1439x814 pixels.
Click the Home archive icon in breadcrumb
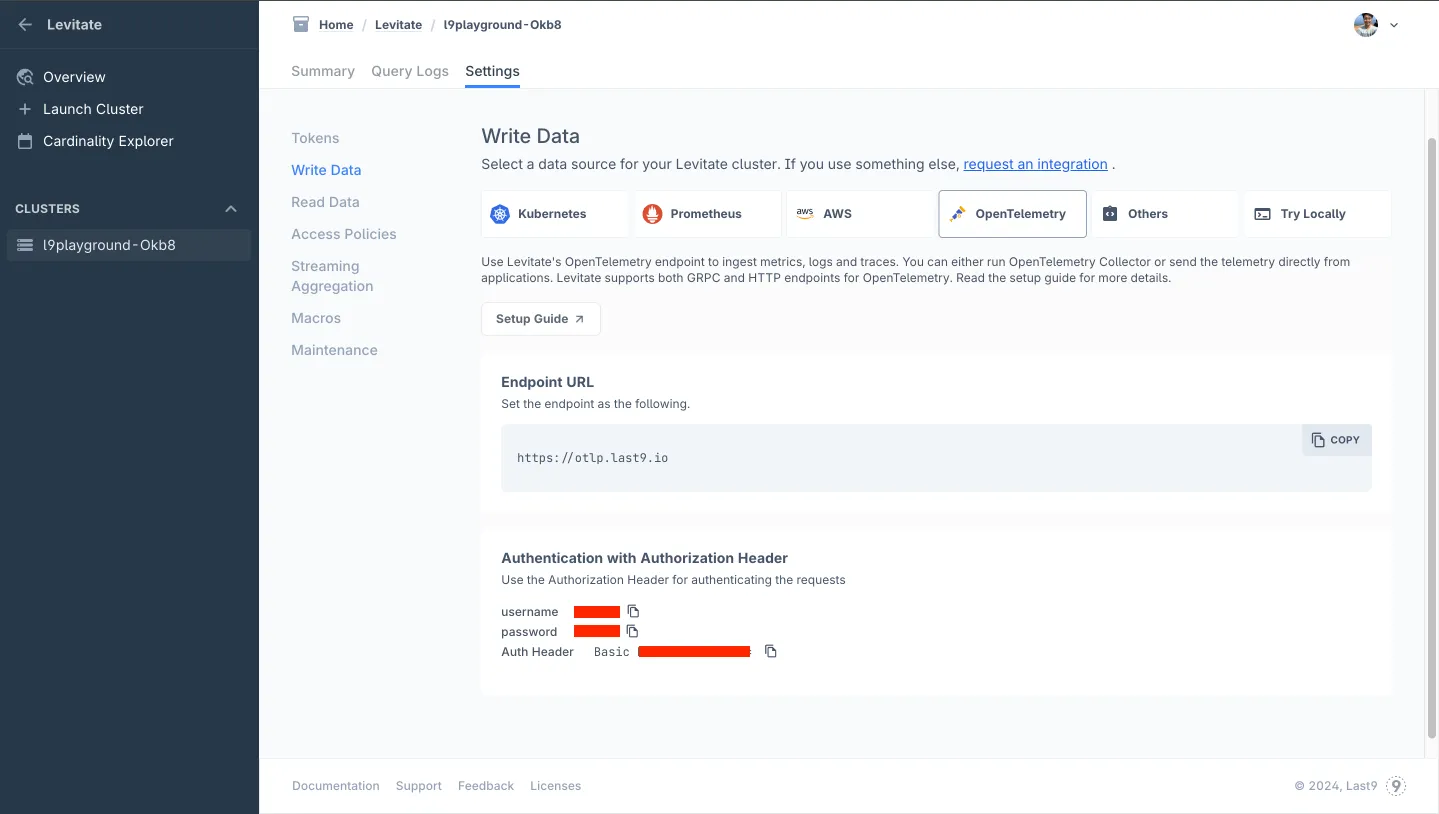[301, 25]
